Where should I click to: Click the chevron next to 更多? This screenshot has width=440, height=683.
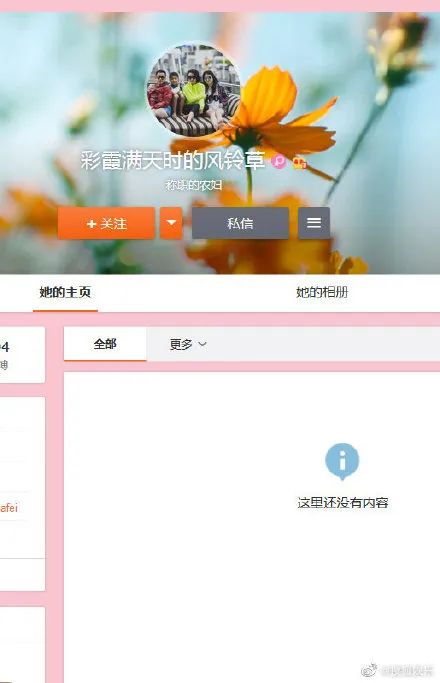point(202,345)
